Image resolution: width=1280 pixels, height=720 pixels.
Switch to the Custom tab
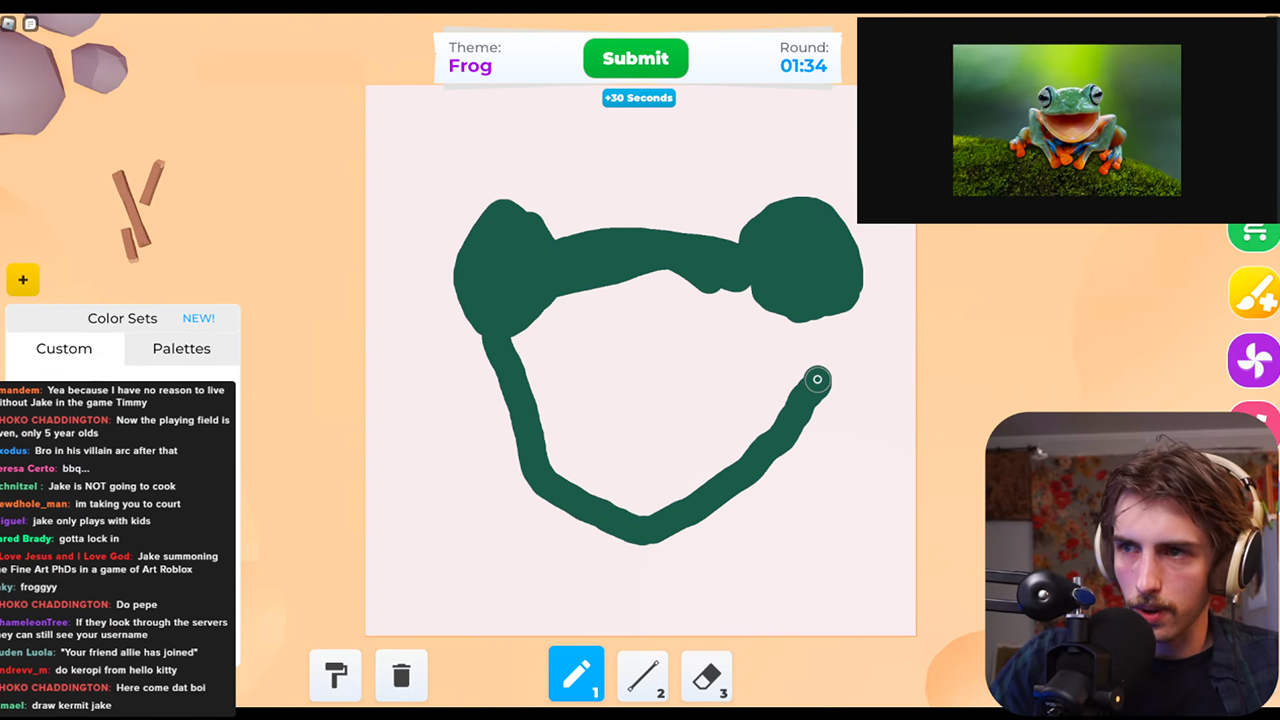(63, 348)
